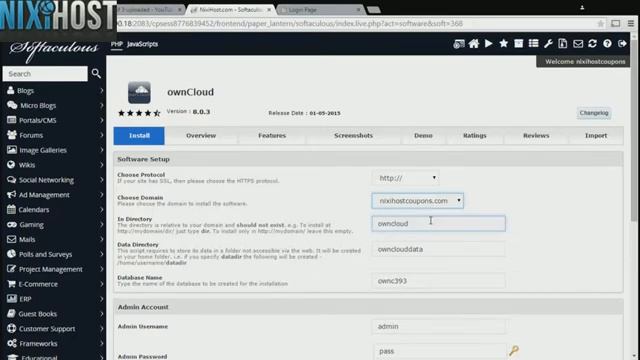Screen dimensions: 640x360
Task: Click the ownCloud star rating
Action: [x=139, y=113]
